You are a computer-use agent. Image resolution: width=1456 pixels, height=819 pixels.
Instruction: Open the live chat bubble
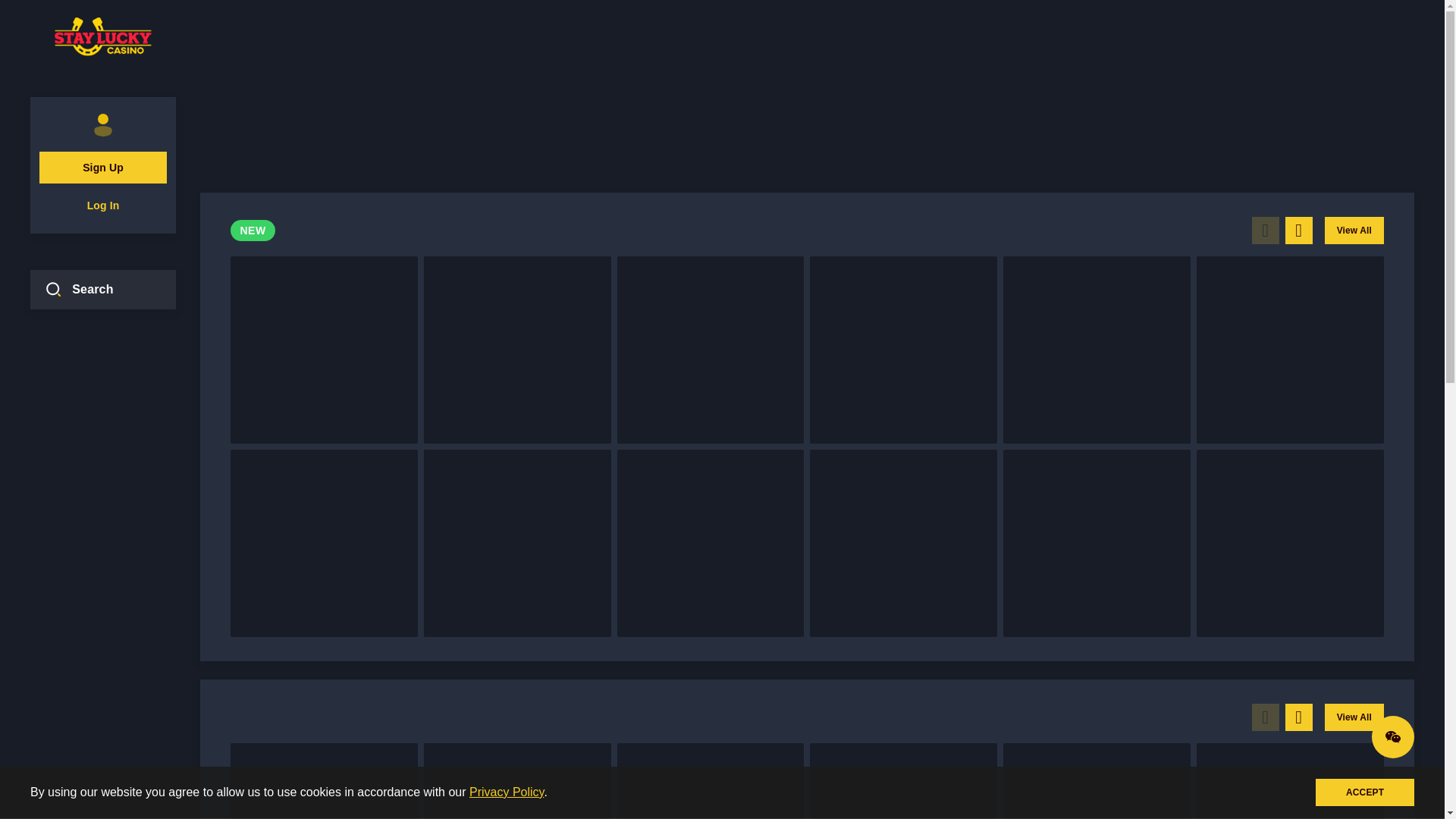point(1392,737)
